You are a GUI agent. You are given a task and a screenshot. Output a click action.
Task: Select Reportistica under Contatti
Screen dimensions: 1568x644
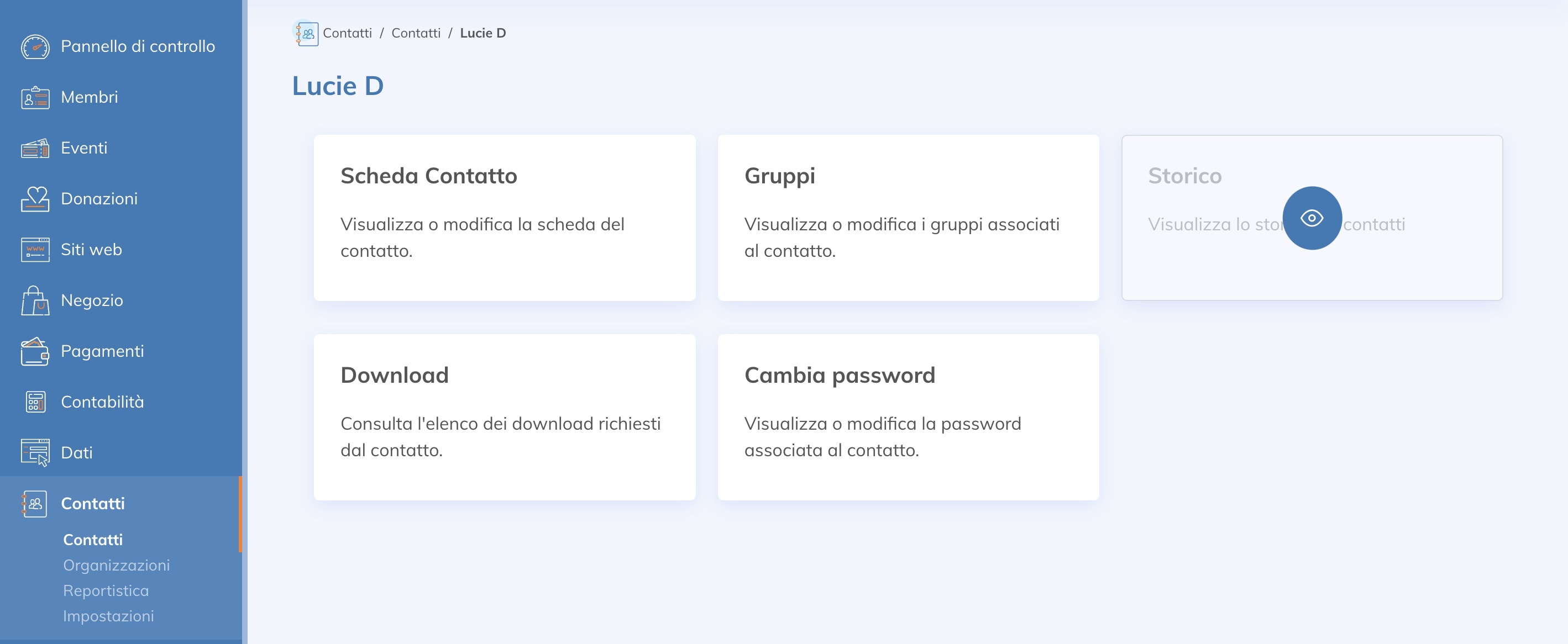[106, 590]
